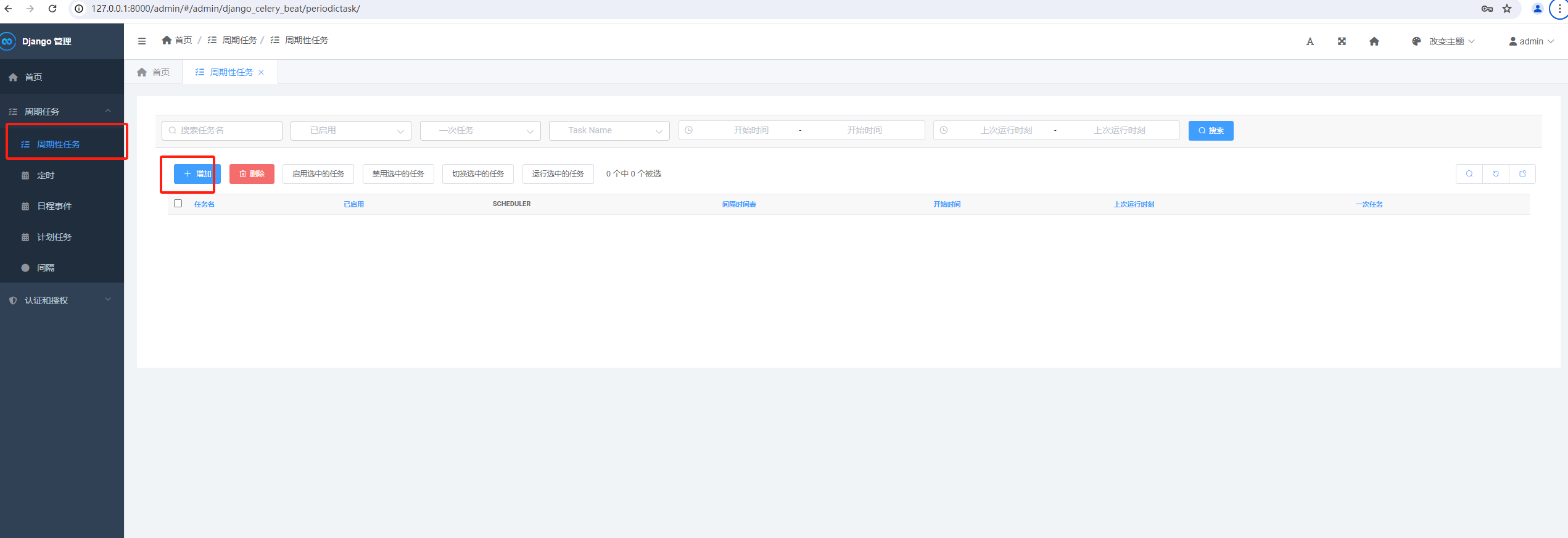Select 周期性任务 in the sidebar
This screenshot has height=538, width=1568.
point(62,144)
